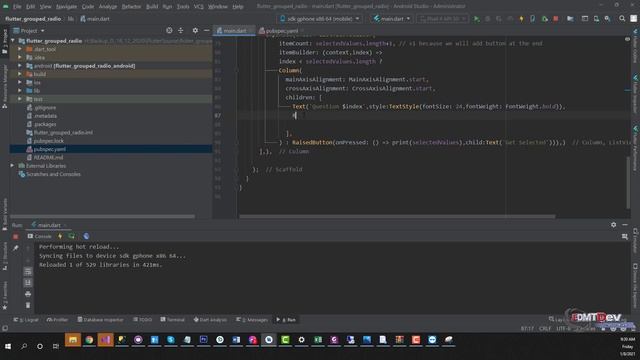Screen dimensions: 640x360
Task: Click editor horizontal scrollbar
Action: [x=397, y=216]
